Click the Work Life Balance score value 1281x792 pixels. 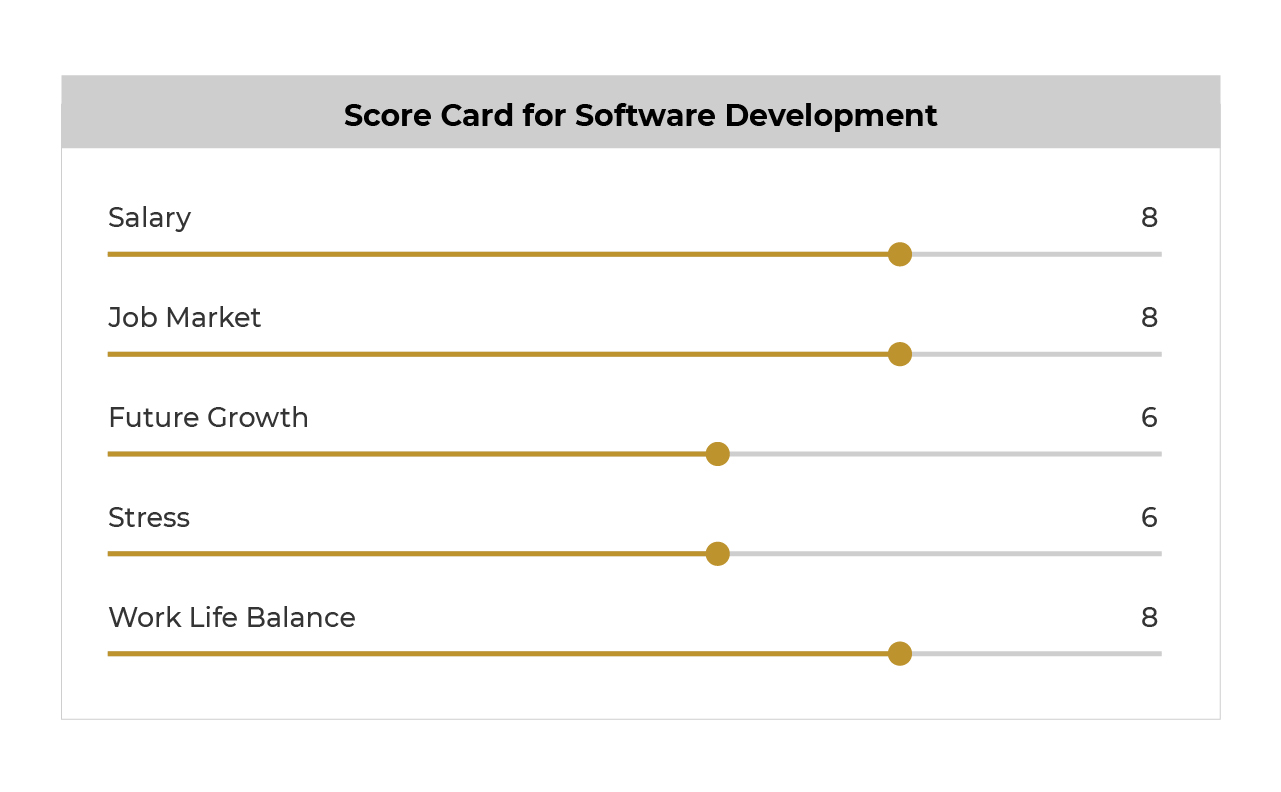pos(1150,618)
